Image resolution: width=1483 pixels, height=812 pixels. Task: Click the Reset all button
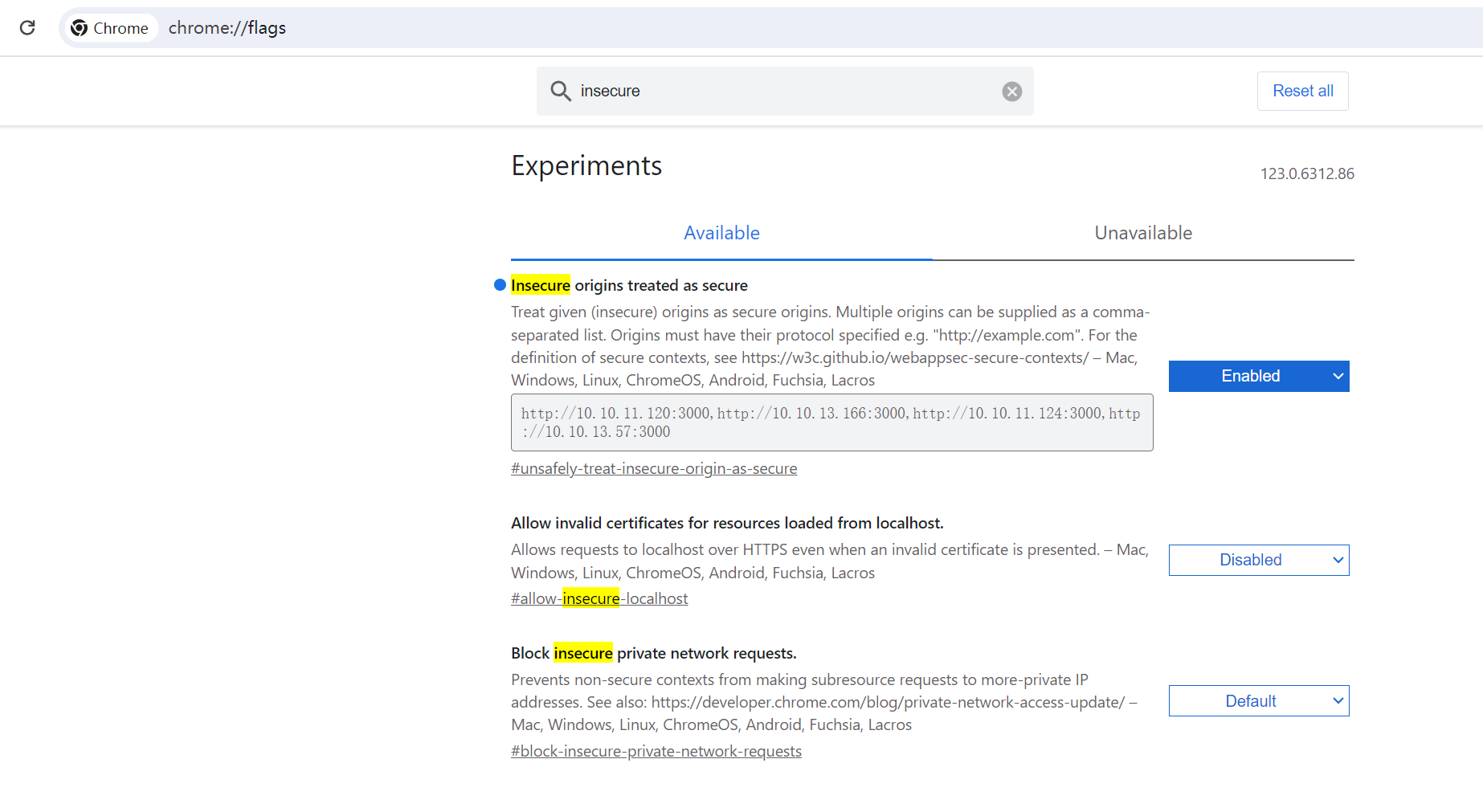(x=1302, y=91)
